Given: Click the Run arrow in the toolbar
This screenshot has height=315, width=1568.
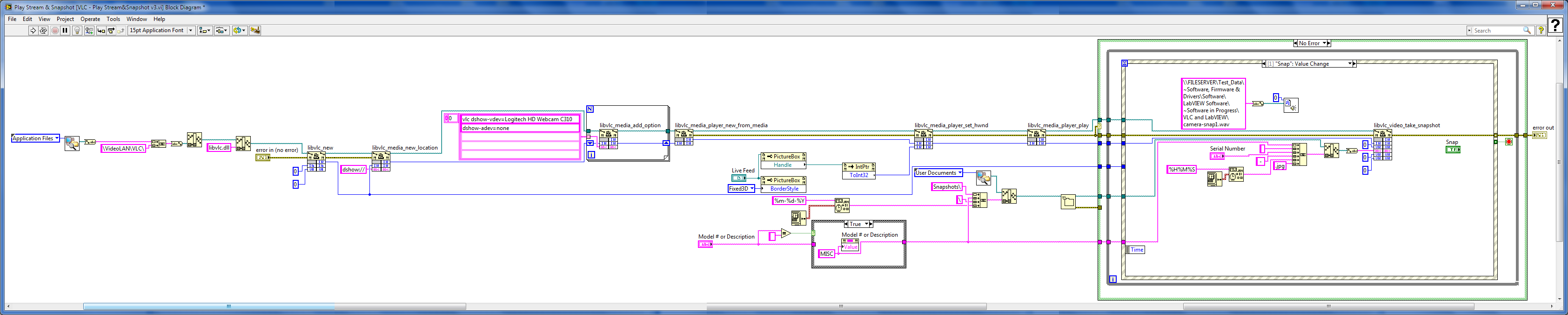Looking at the screenshot, I should pyautogui.click(x=33, y=30).
